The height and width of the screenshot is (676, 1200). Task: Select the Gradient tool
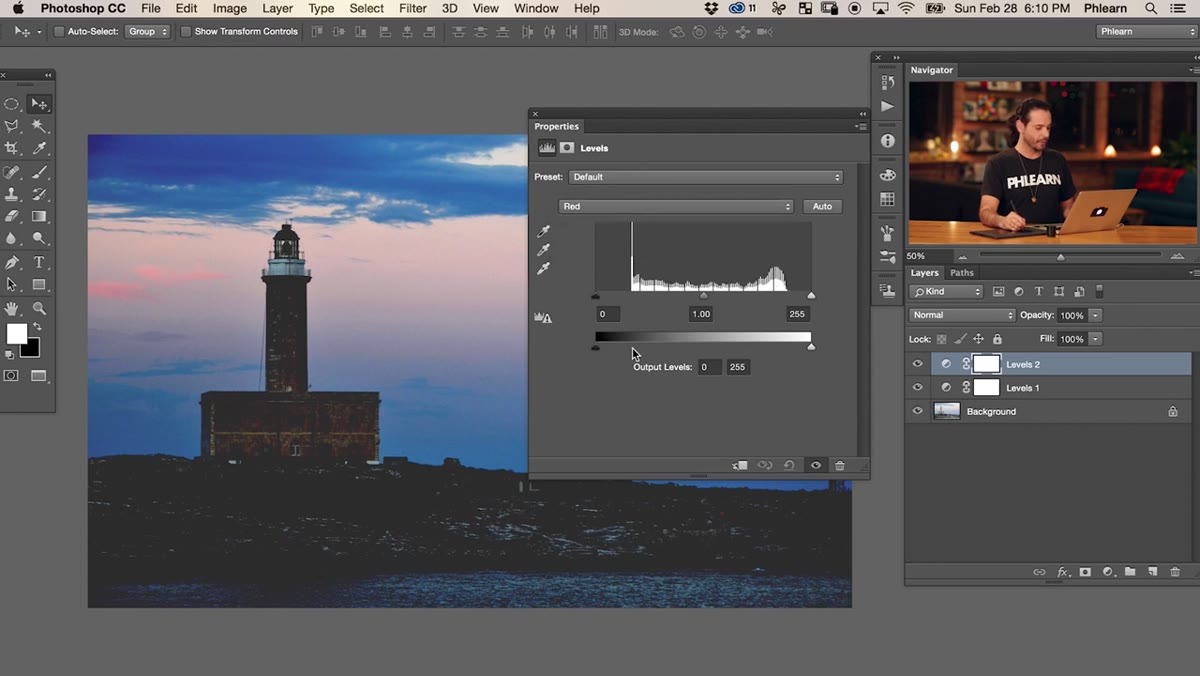pos(39,216)
